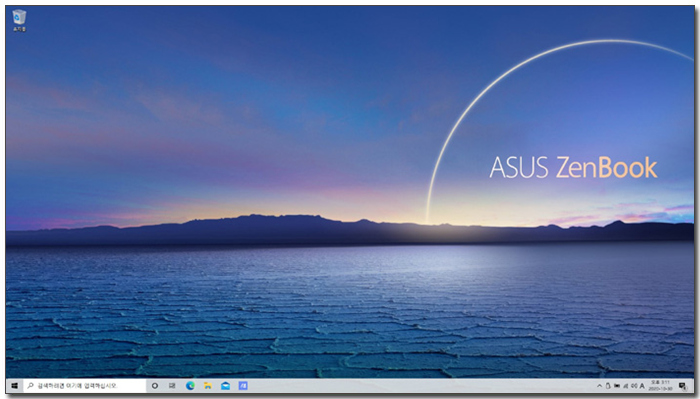Open the Wi-Fi network flyout
The height and width of the screenshot is (399, 700).
626,386
